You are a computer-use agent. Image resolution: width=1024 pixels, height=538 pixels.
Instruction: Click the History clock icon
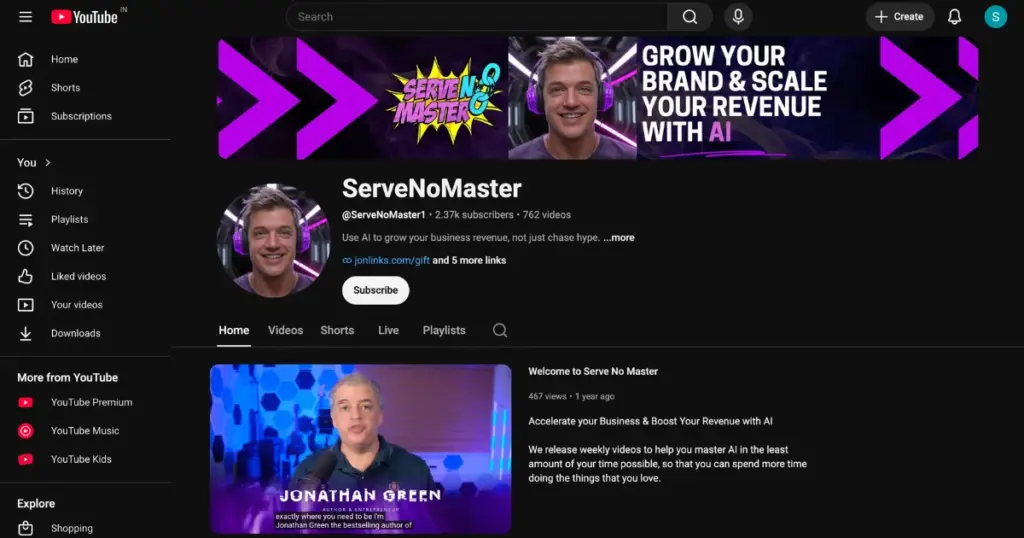(x=25, y=191)
